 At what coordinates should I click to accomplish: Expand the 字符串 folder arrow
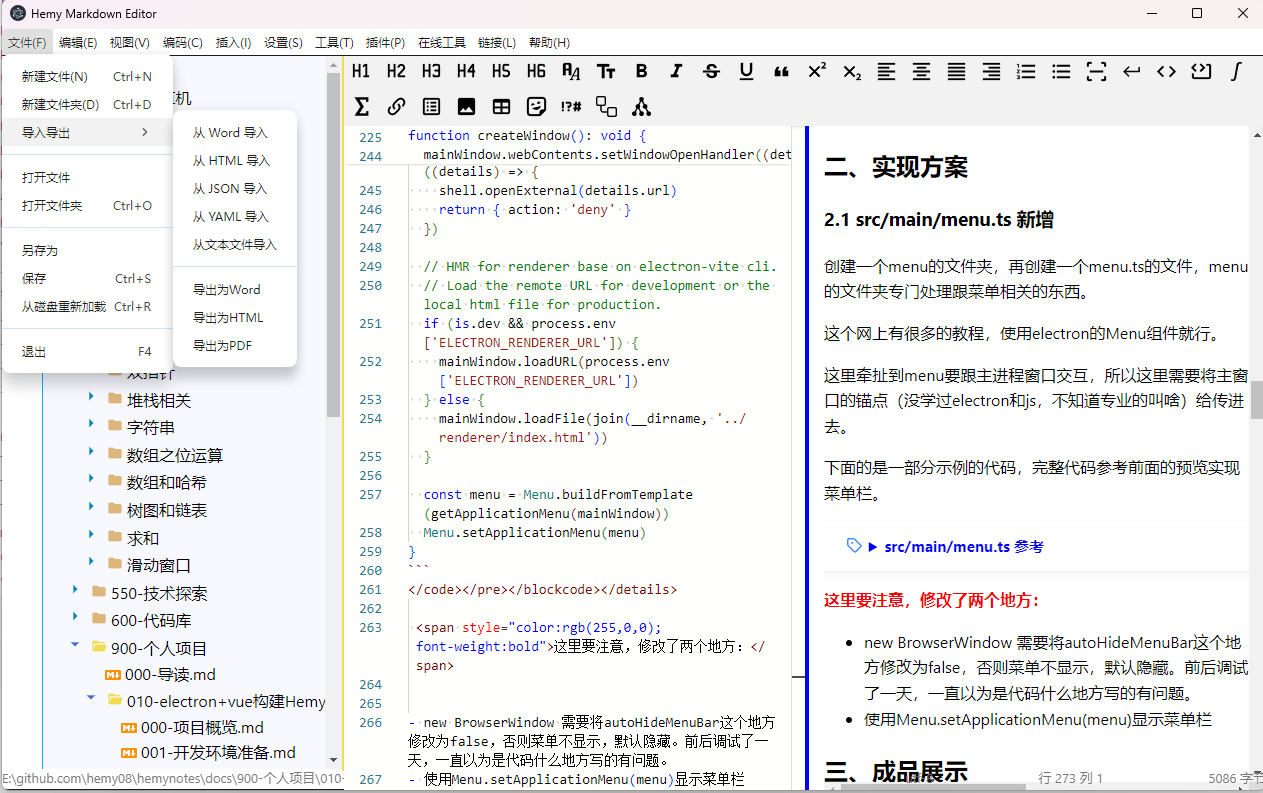click(91, 426)
